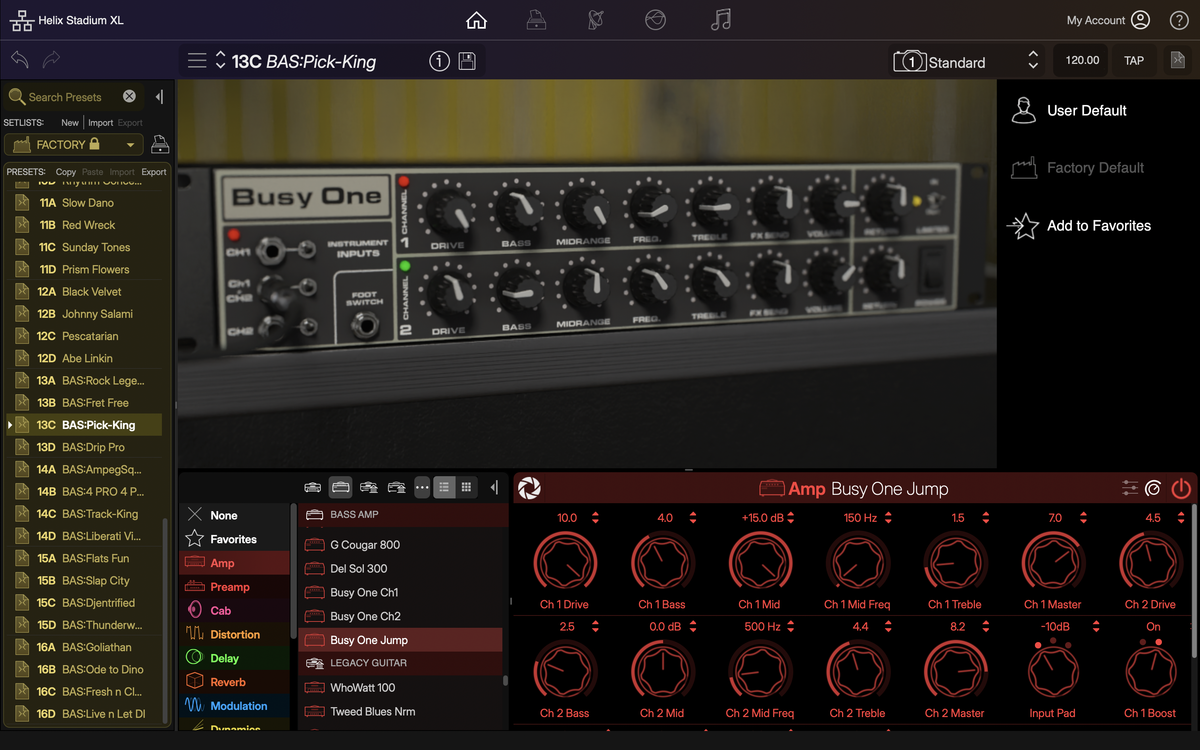Open preset info icon next to BAS:Pick-King
Viewport: 1200px width, 750px height.
(439, 61)
